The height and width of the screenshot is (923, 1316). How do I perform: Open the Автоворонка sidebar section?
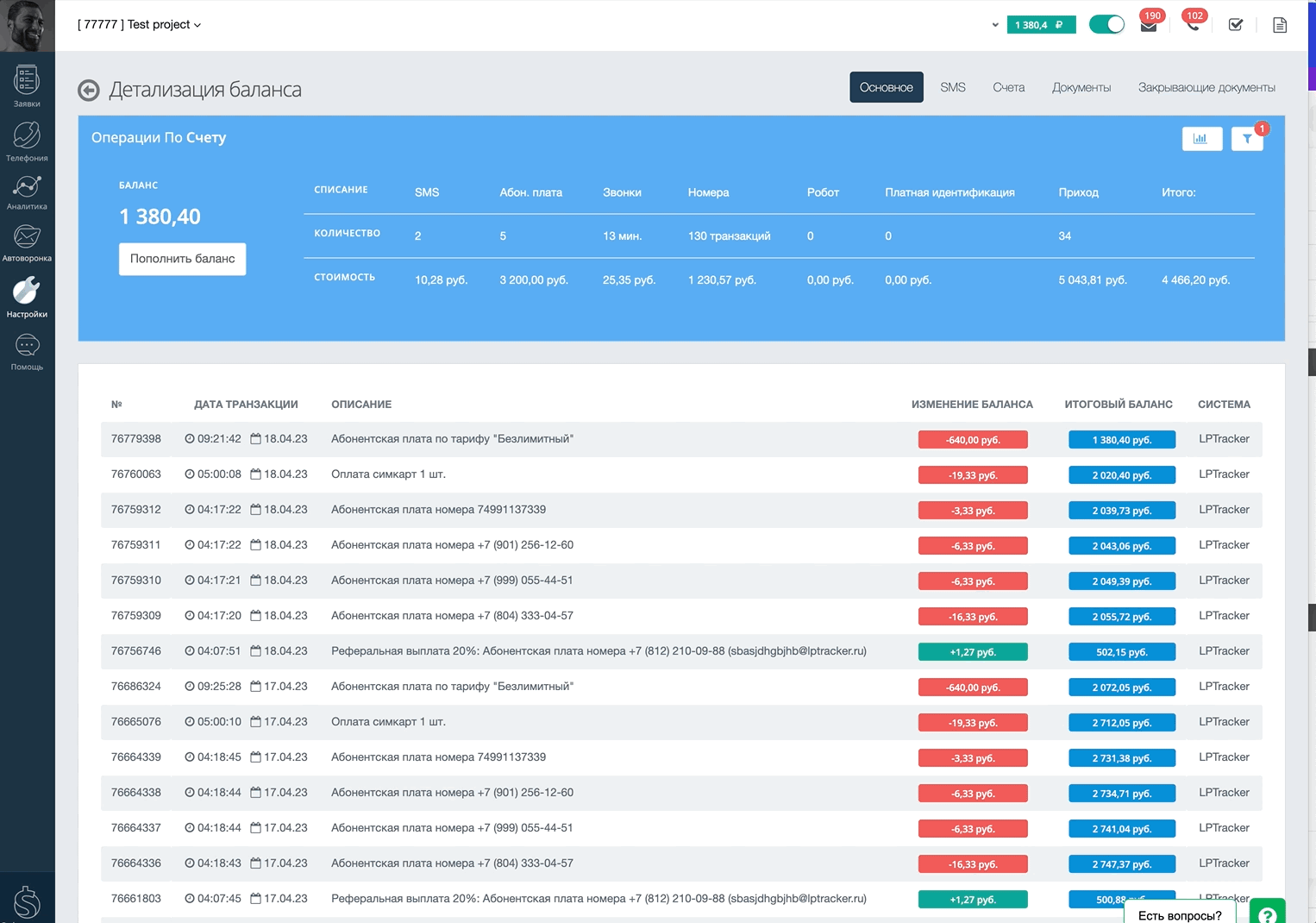(x=27, y=242)
